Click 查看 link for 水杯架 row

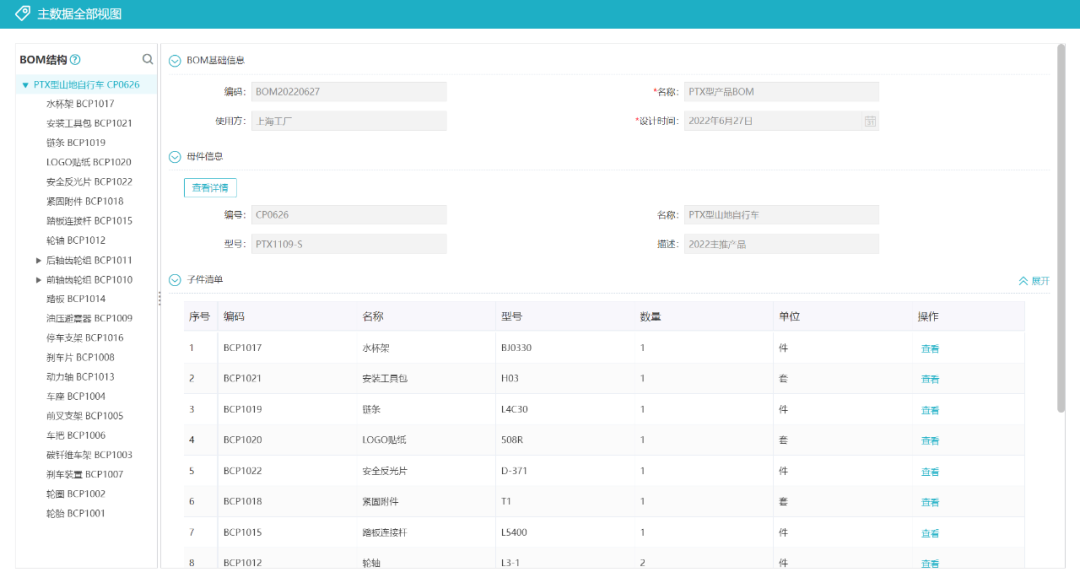point(930,349)
